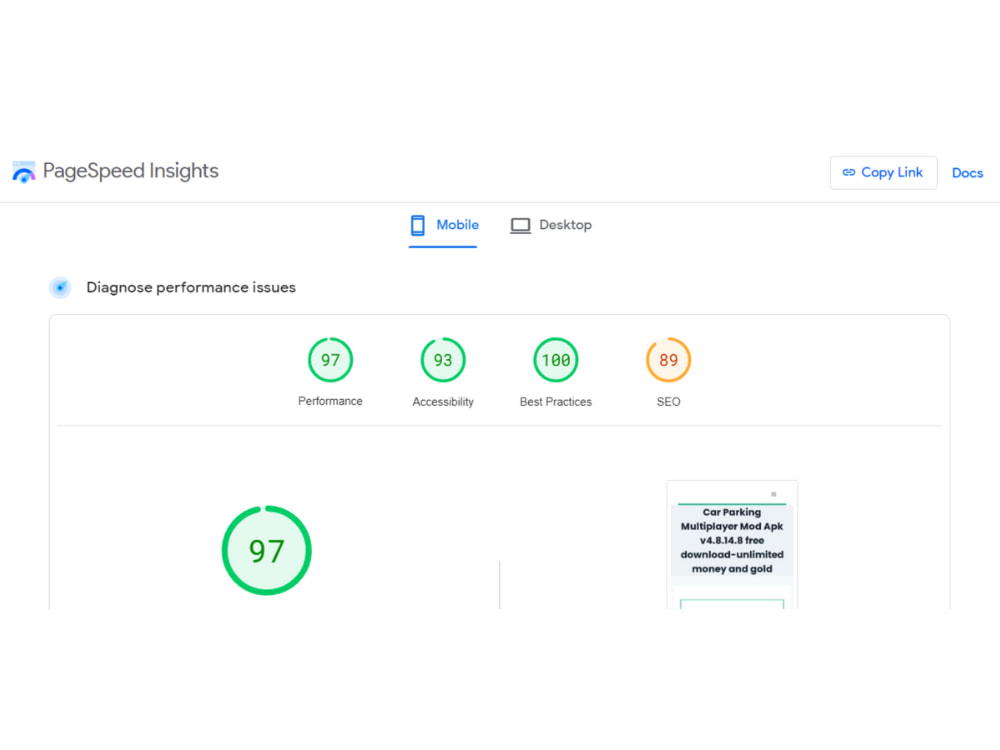This screenshot has width=1000, height=750.
Task: Click the mobile phone icon
Action: point(418,225)
